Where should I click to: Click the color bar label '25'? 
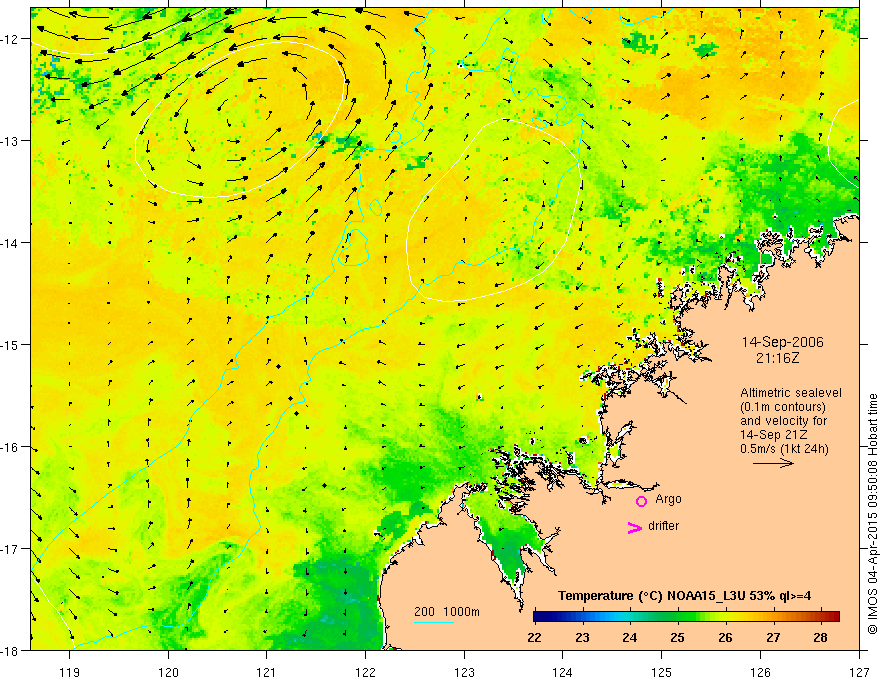pos(677,638)
